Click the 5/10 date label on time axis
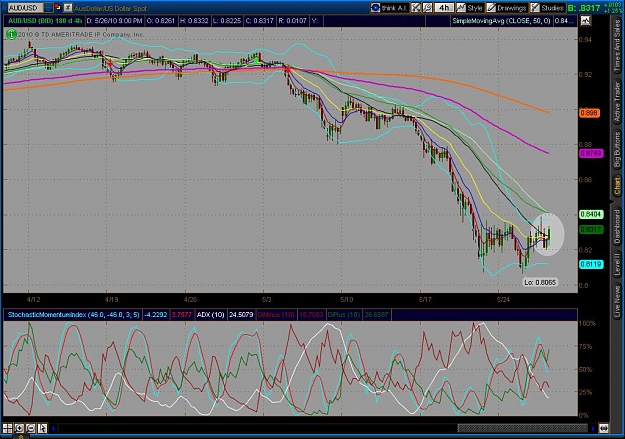Image resolution: width=625 pixels, height=439 pixels. click(347, 300)
